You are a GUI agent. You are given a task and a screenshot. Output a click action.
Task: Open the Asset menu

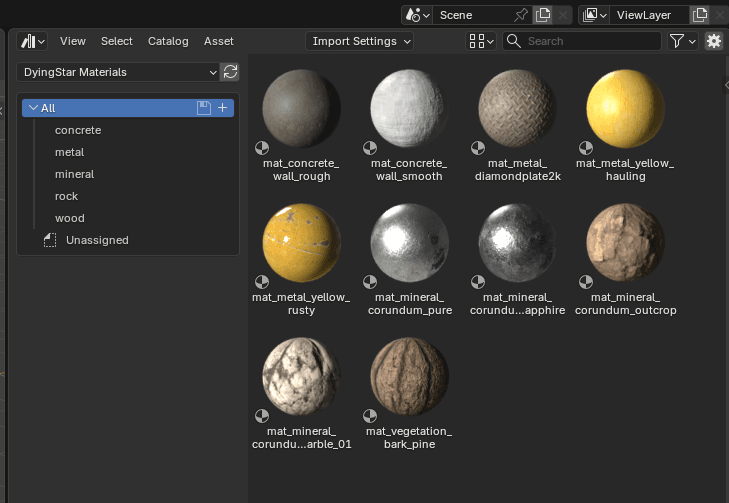coord(219,41)
